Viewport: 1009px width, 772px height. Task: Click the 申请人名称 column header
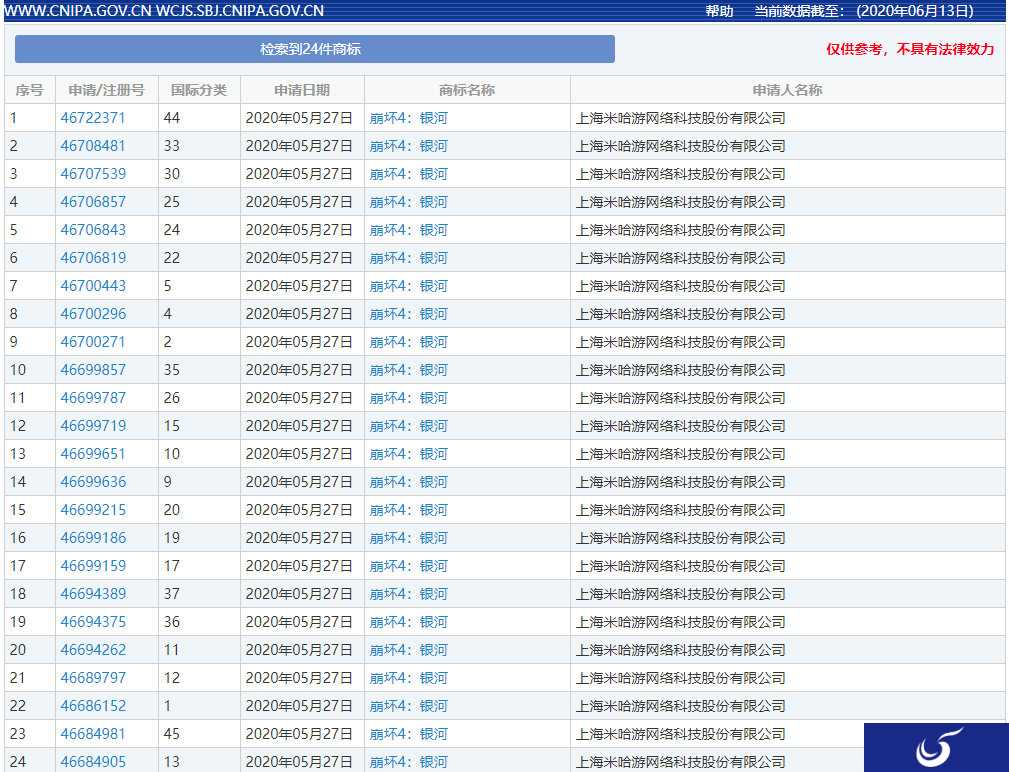coord(787,90)
